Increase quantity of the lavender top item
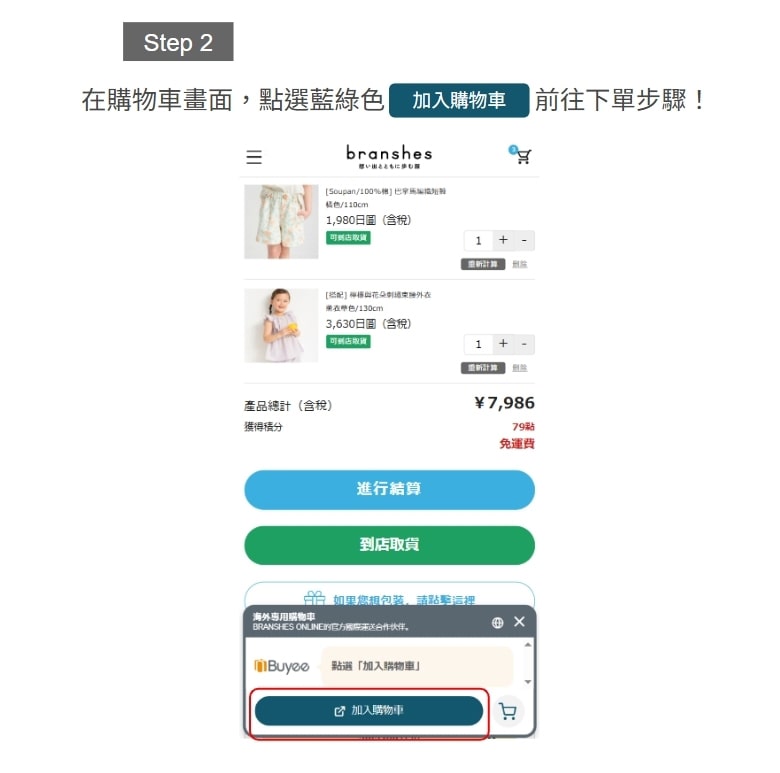 coord(503,344)
